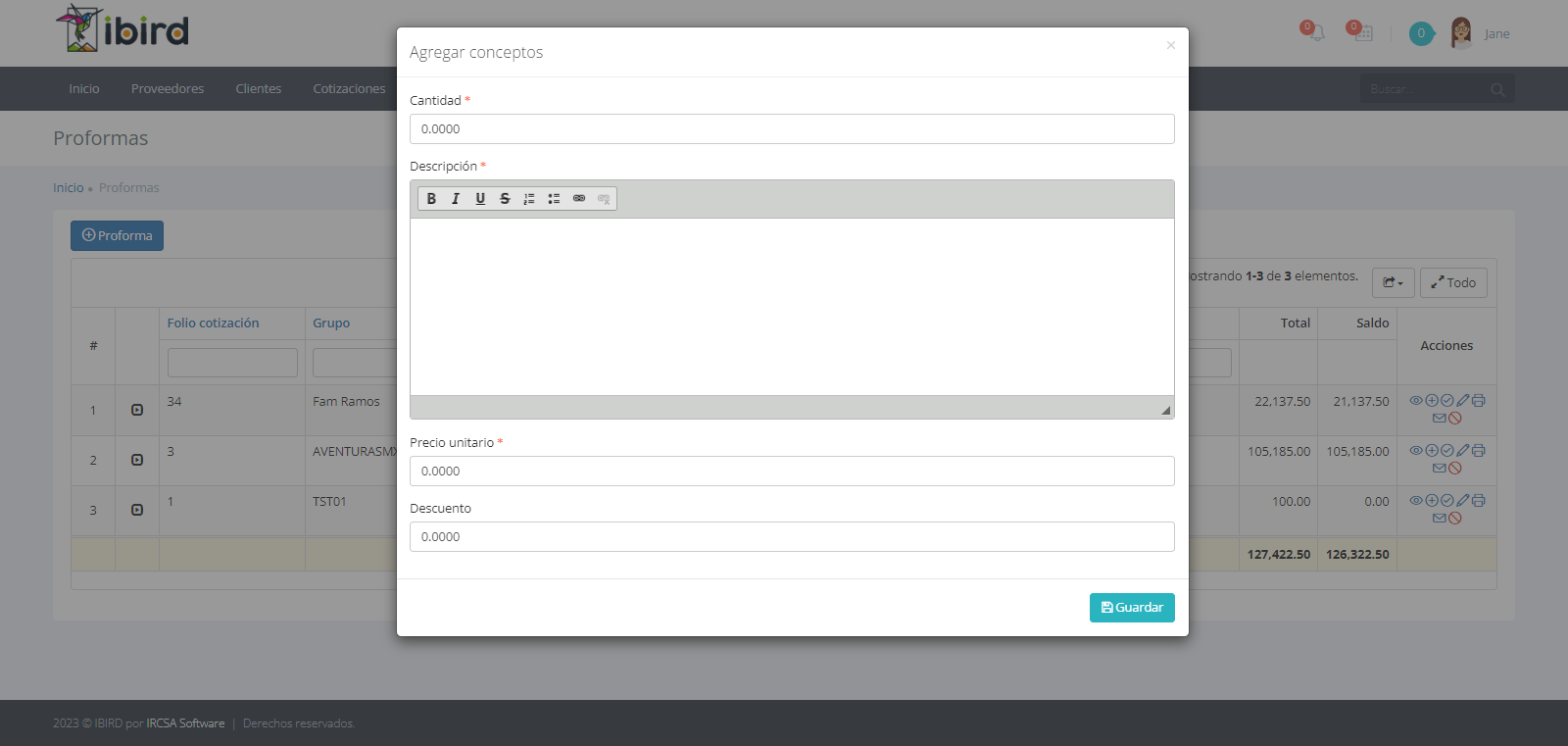Click inside the Descripción text area

[792, 307]
